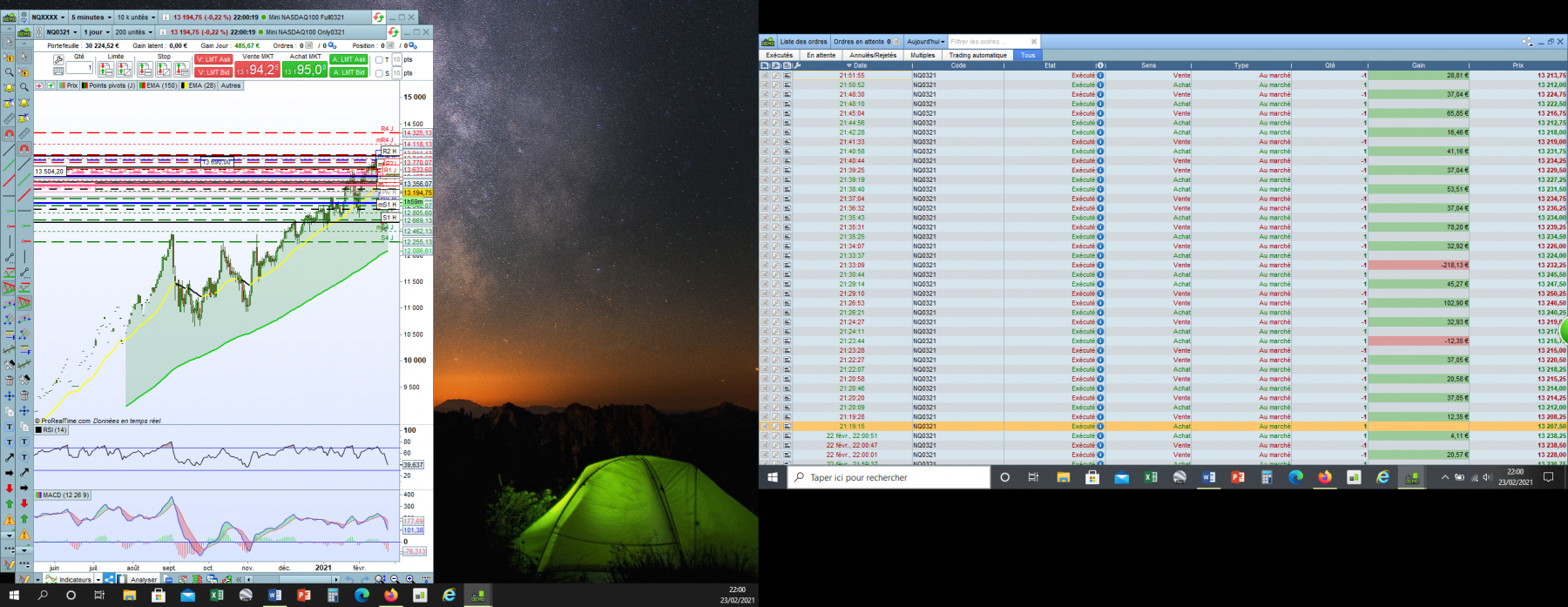This screenshot has height=607, width=1568.
Task: Enable the S points checkbox
Action: click(x=379, y=73)
